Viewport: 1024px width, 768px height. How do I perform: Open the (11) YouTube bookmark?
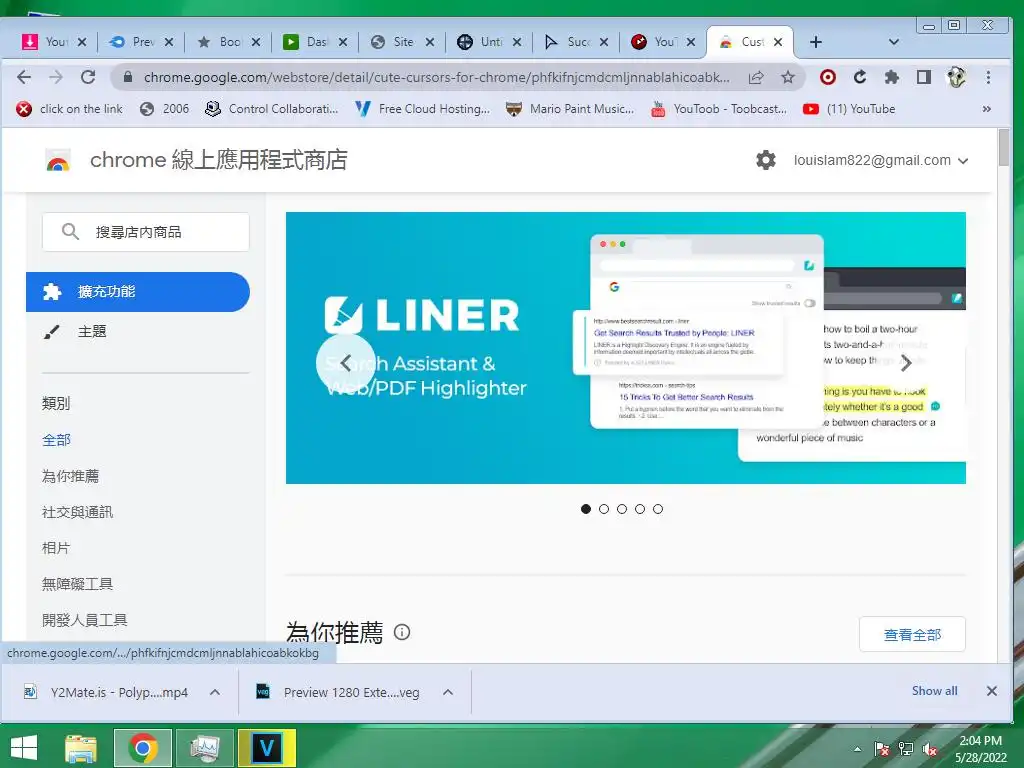tap(849, 109)
